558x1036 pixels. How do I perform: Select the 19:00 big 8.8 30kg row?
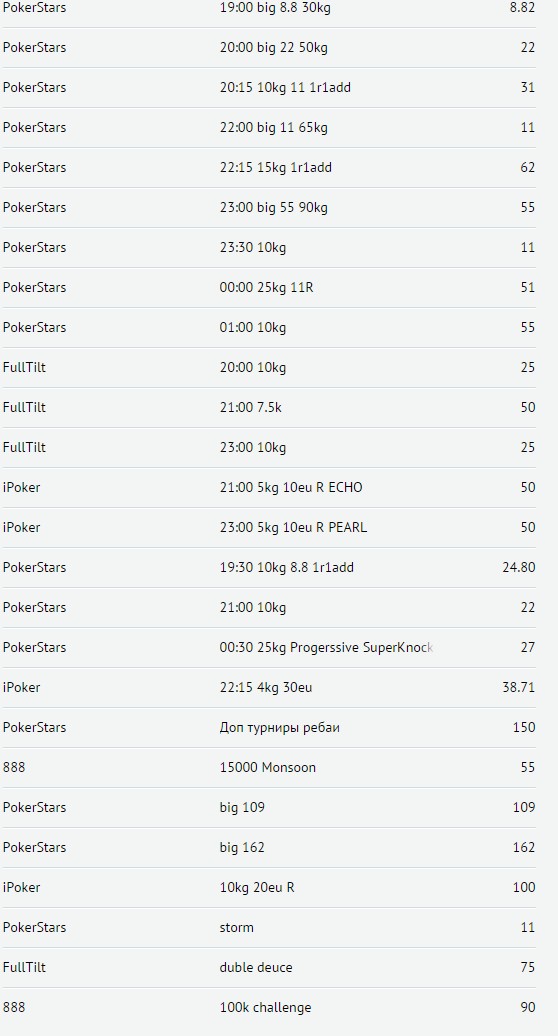[x=268, y=9]
